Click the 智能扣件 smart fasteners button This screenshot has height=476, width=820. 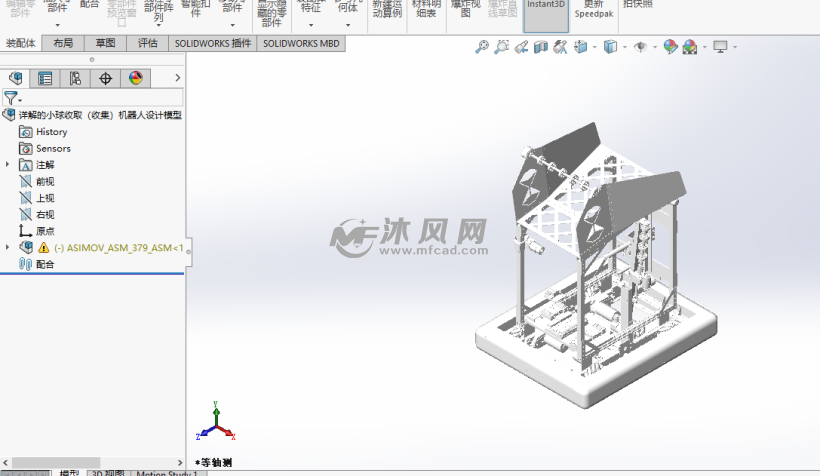pyautogui.click(x=195, y=9)
